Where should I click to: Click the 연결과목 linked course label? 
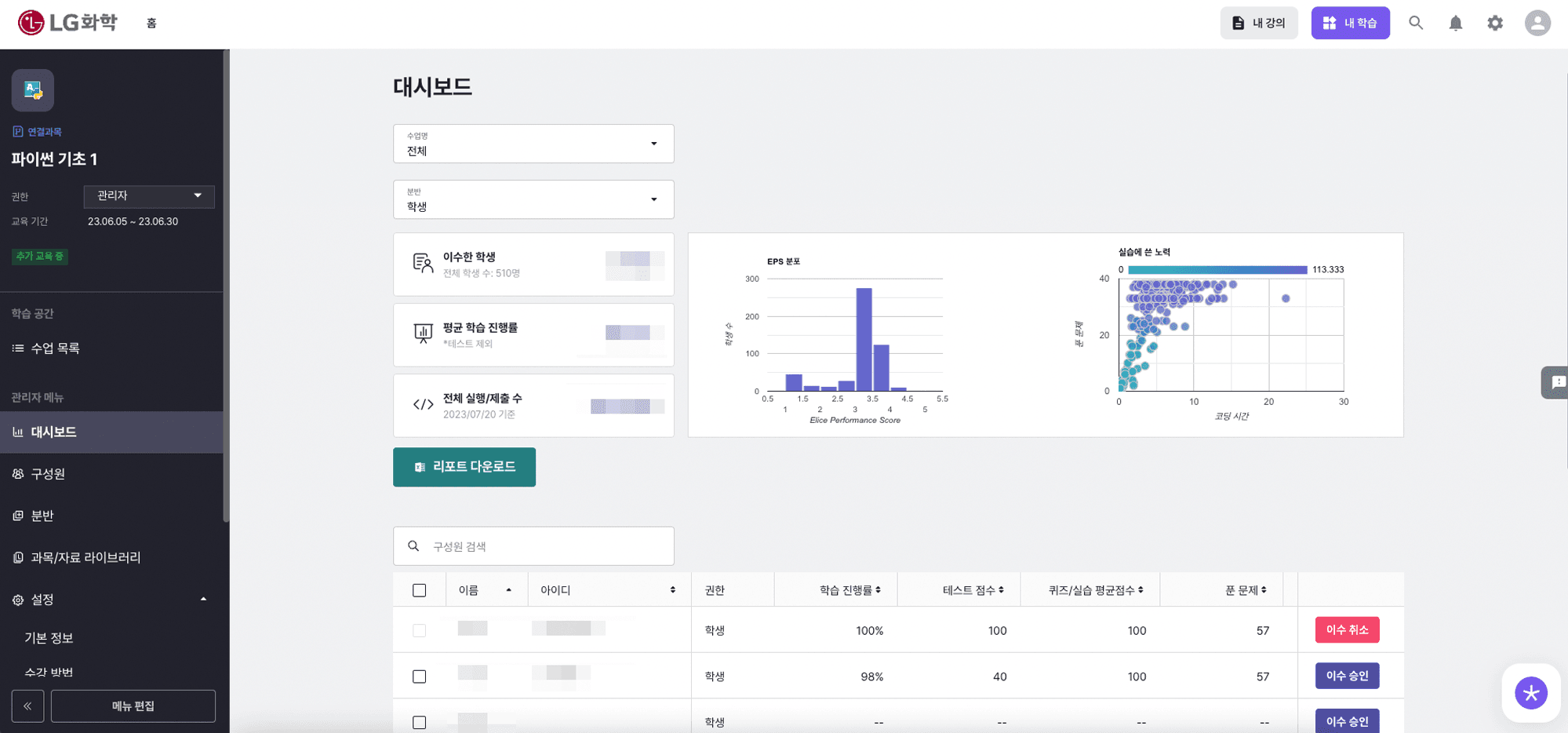point(37,132)
